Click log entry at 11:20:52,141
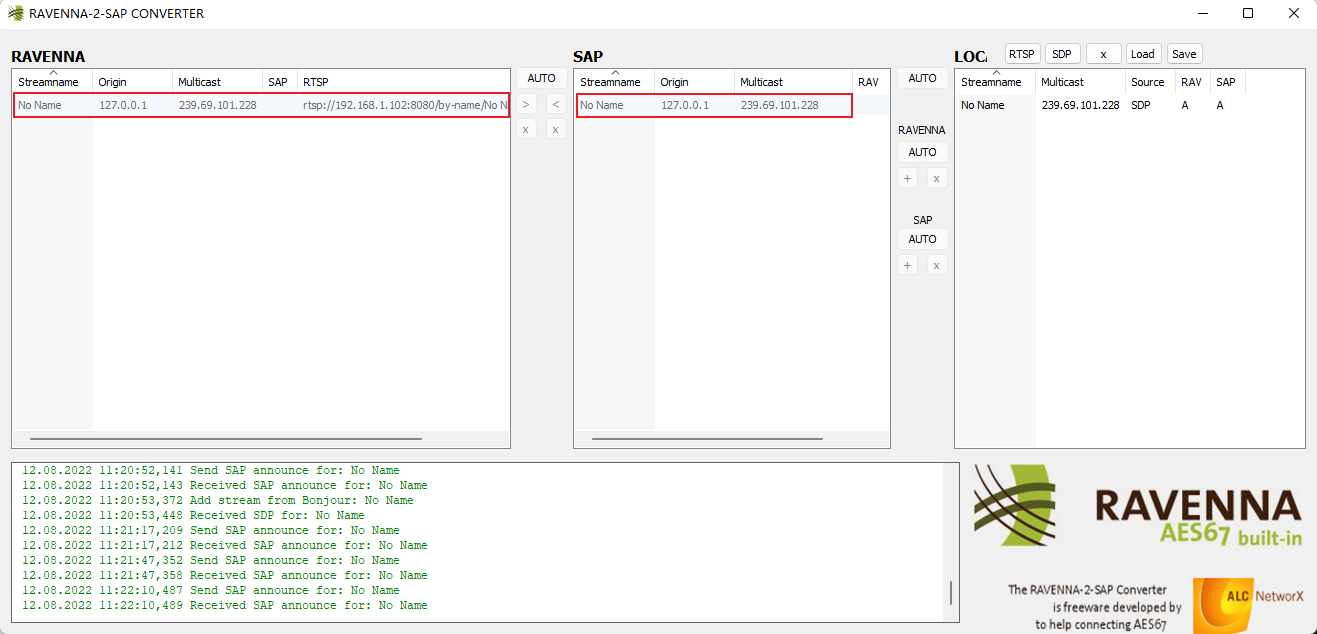This screenshot has width=1317, height=634. click(210, 470)
